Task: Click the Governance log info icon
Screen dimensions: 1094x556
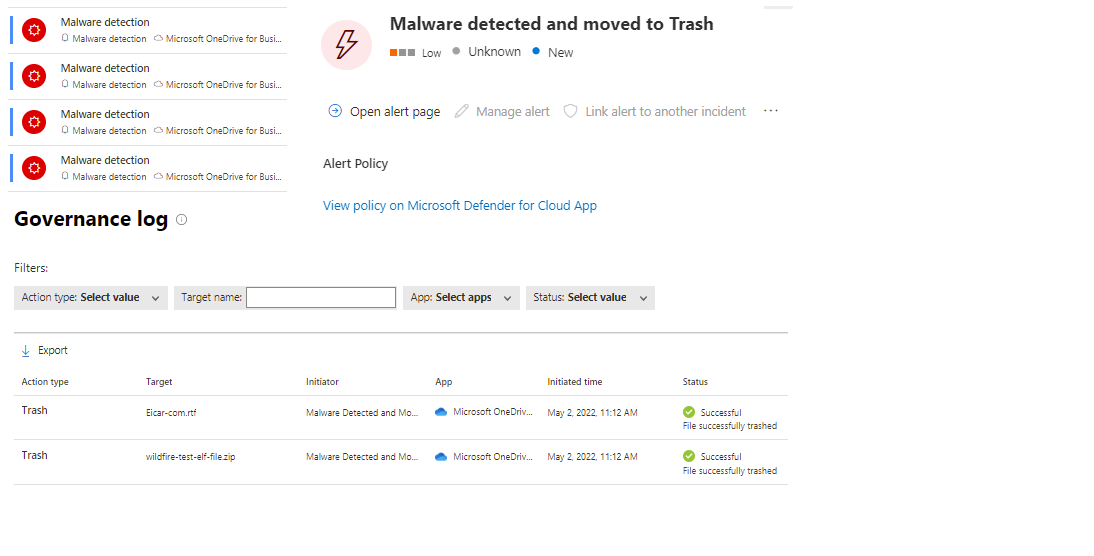Action: (x=181, y=220)
